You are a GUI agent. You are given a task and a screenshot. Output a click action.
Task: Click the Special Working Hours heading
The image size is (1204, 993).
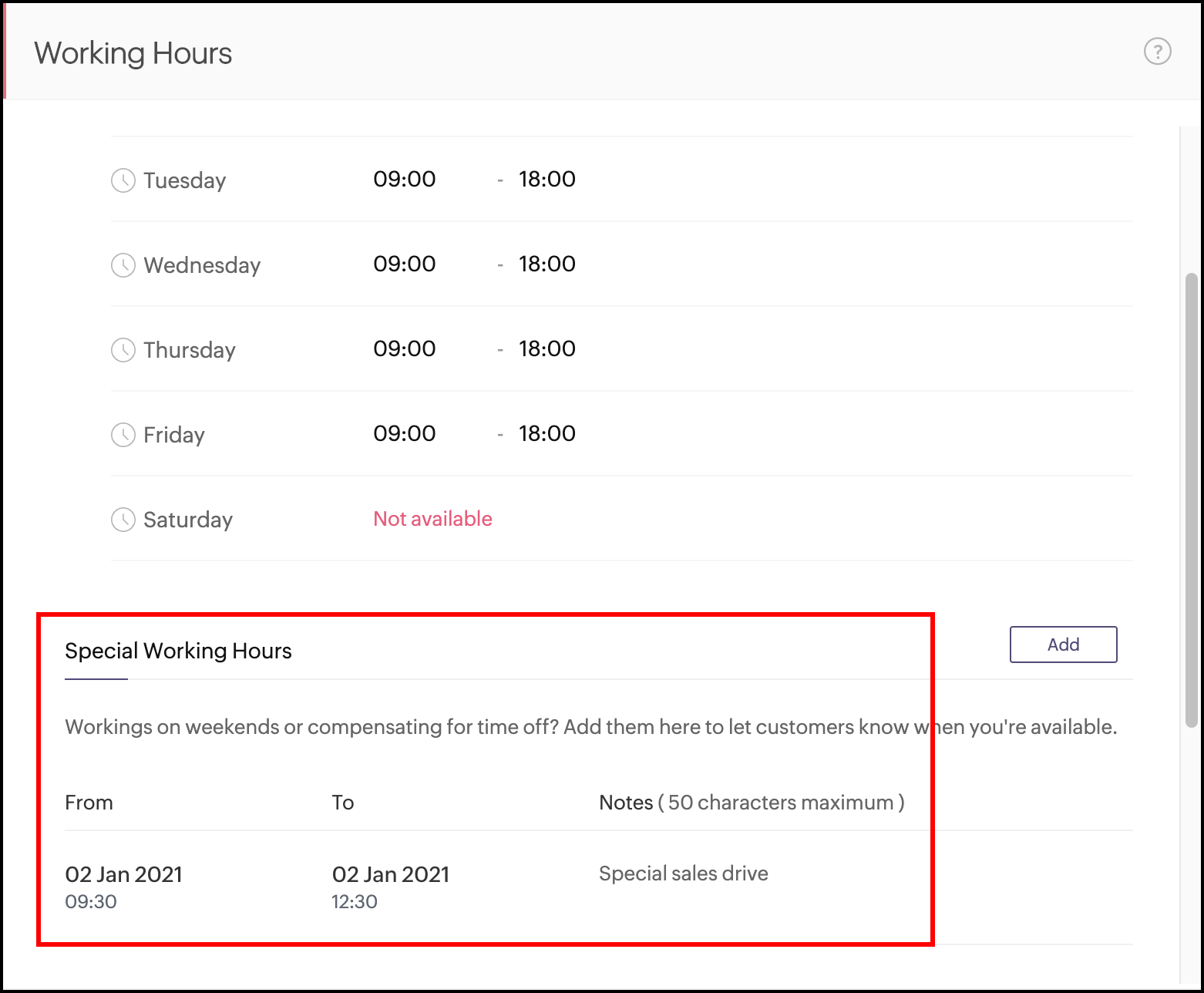[178, 651]
